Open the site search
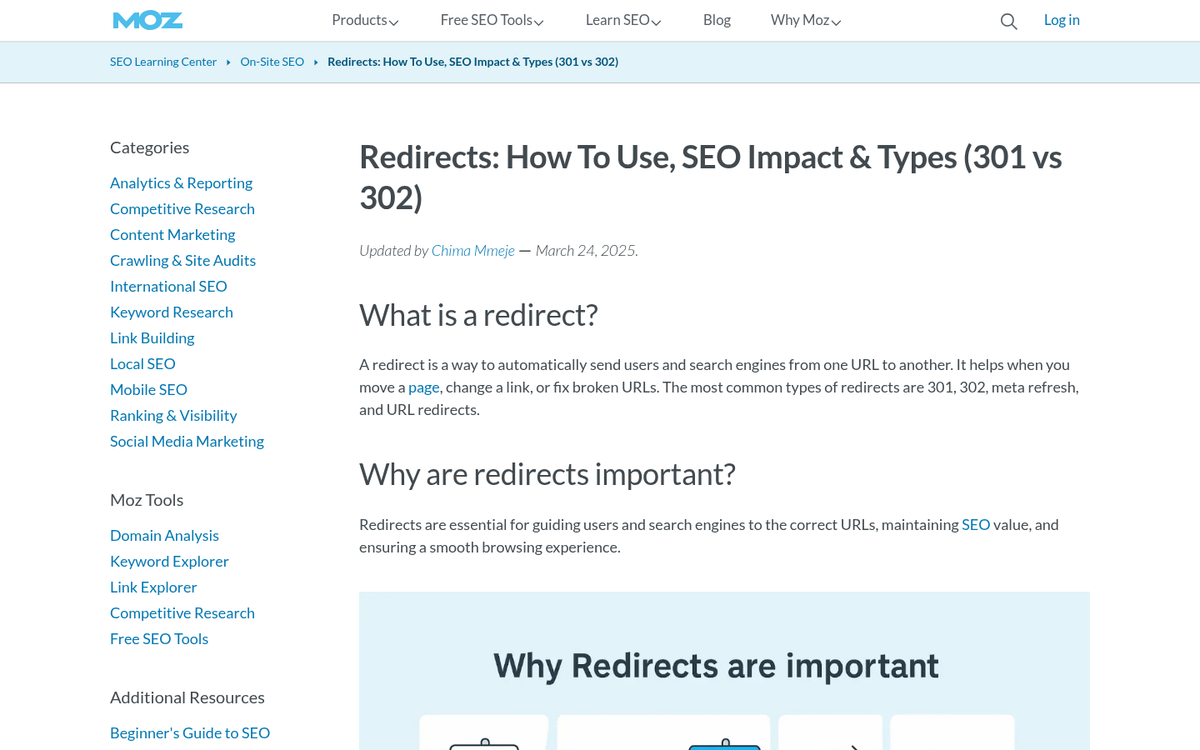The height and width of the screenshot is (750, 1200). click(1008, 20)
